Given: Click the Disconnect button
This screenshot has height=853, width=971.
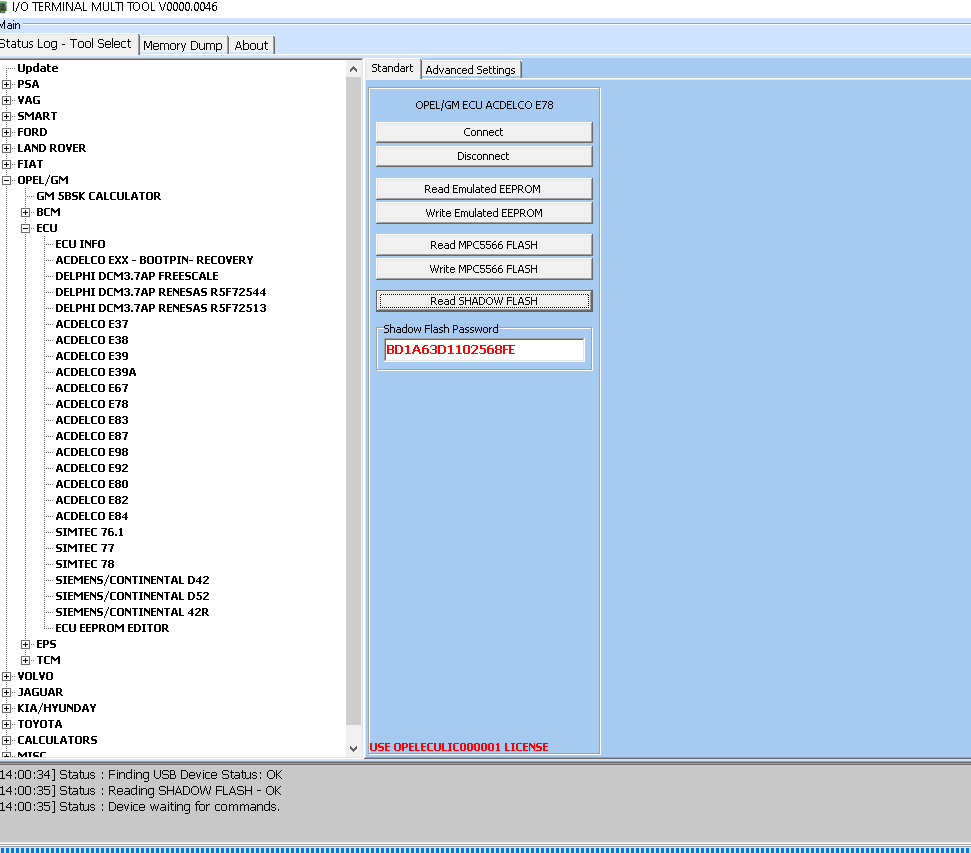Looking at the screenshot, I should coord(484,156).
